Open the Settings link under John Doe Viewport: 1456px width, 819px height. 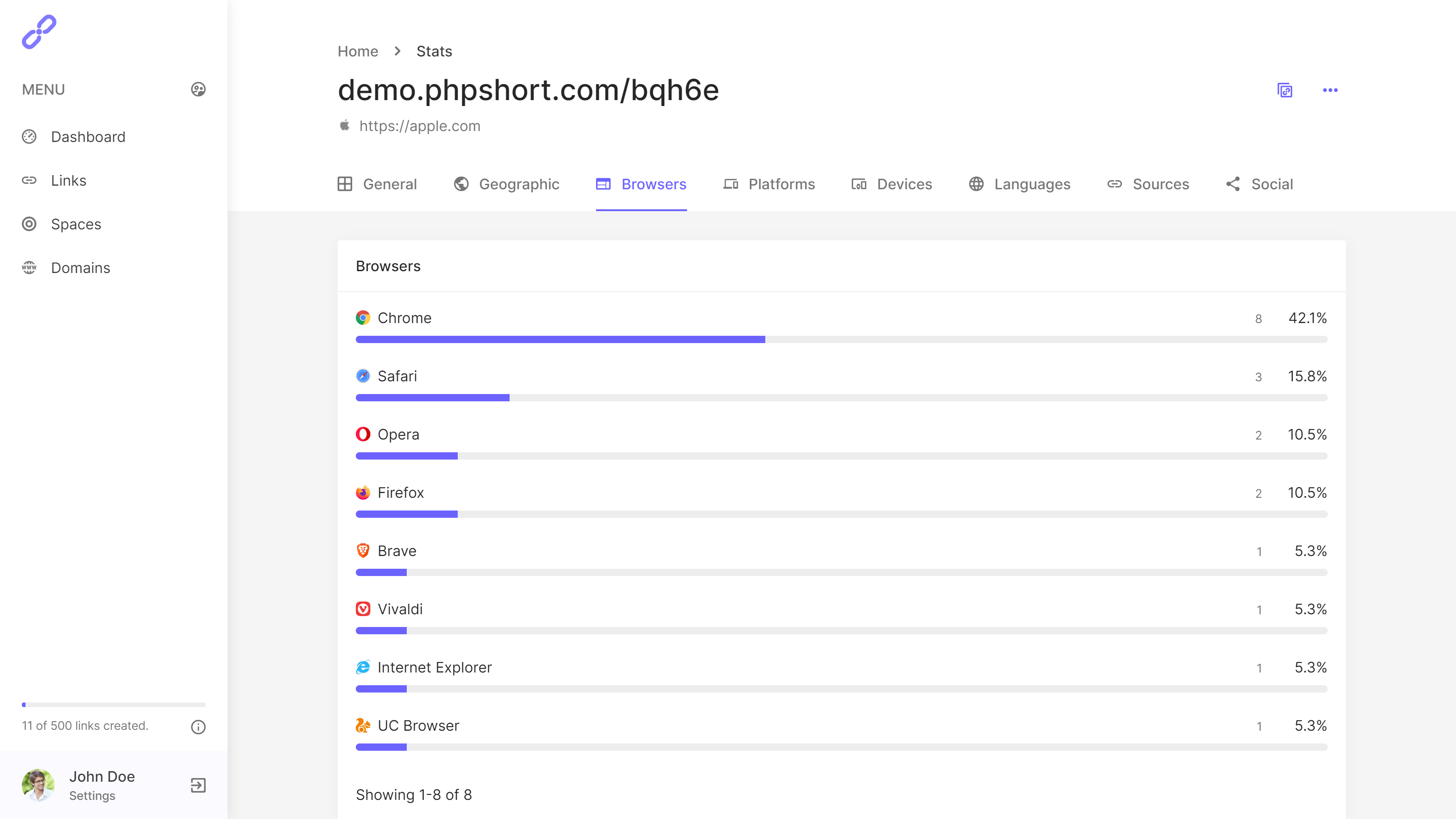pyautogui.click(x=92, y=796)
